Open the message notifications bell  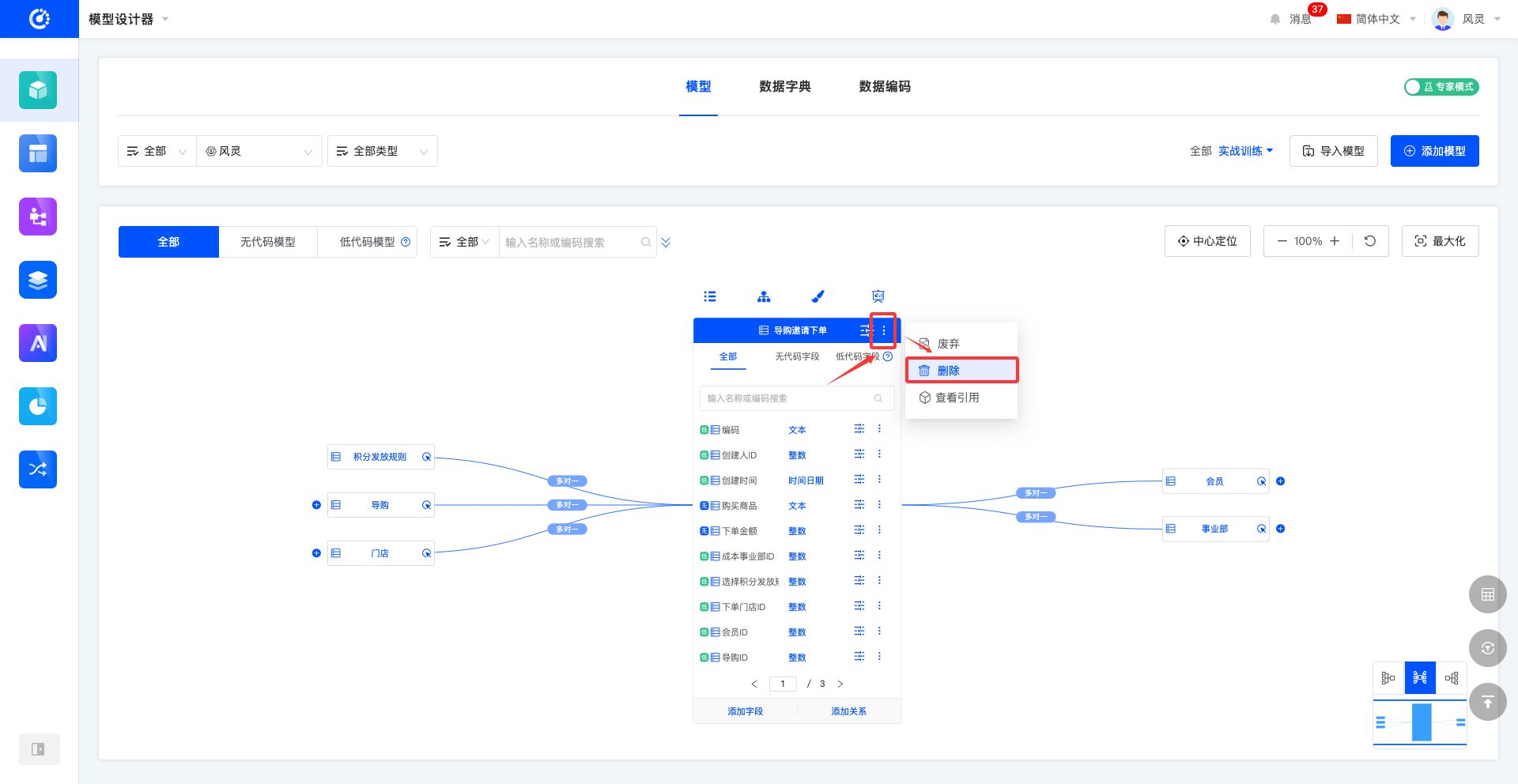(x=1274, y=19)
